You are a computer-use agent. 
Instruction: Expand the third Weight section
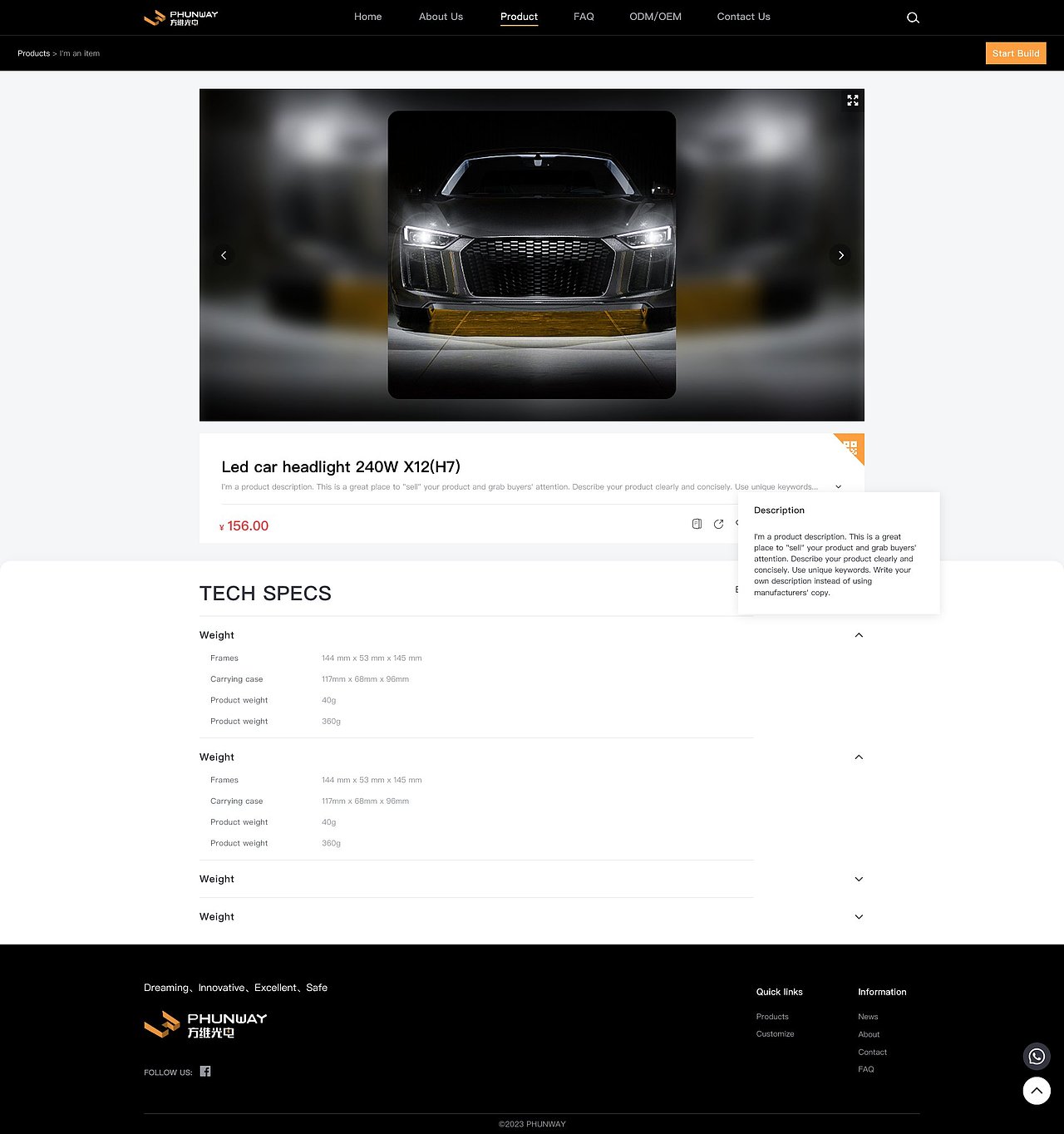point(859,880)
